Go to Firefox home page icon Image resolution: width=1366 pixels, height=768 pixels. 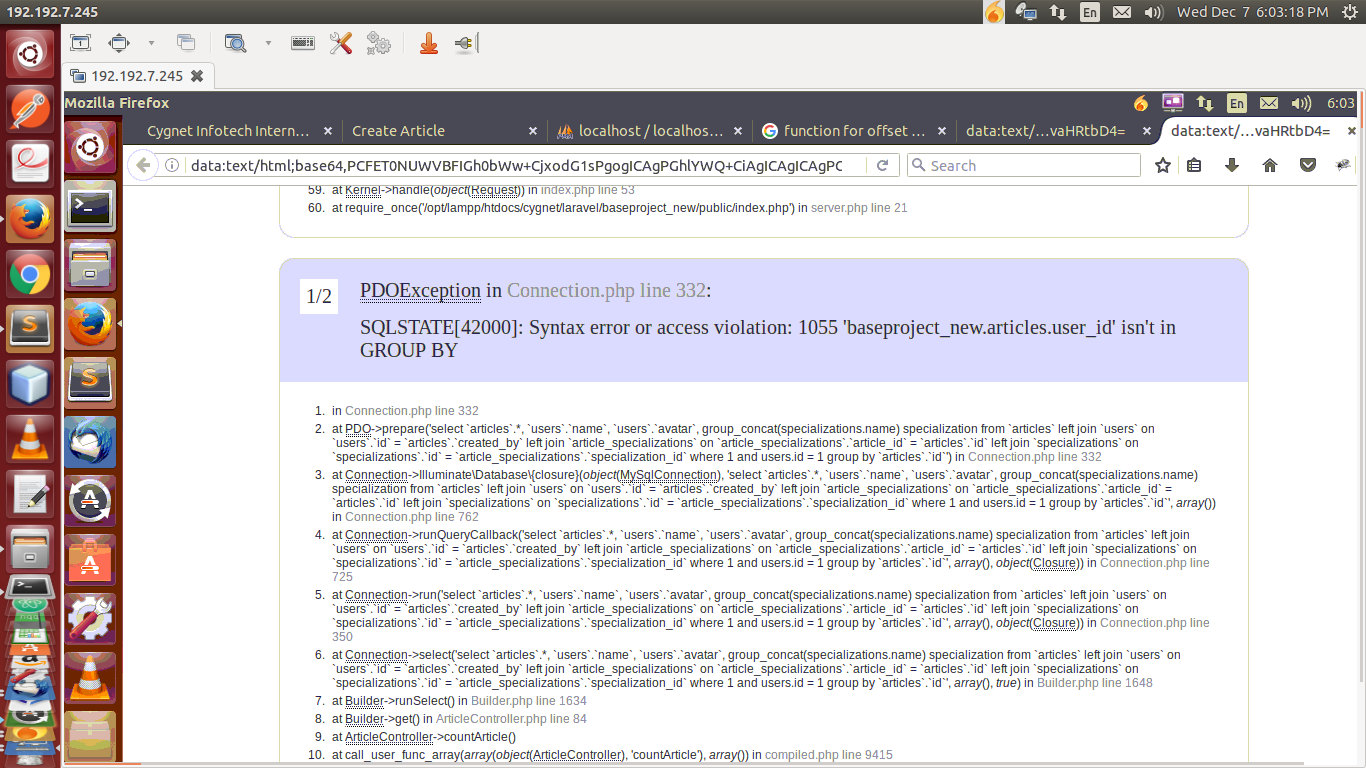tap(1270, 165)
